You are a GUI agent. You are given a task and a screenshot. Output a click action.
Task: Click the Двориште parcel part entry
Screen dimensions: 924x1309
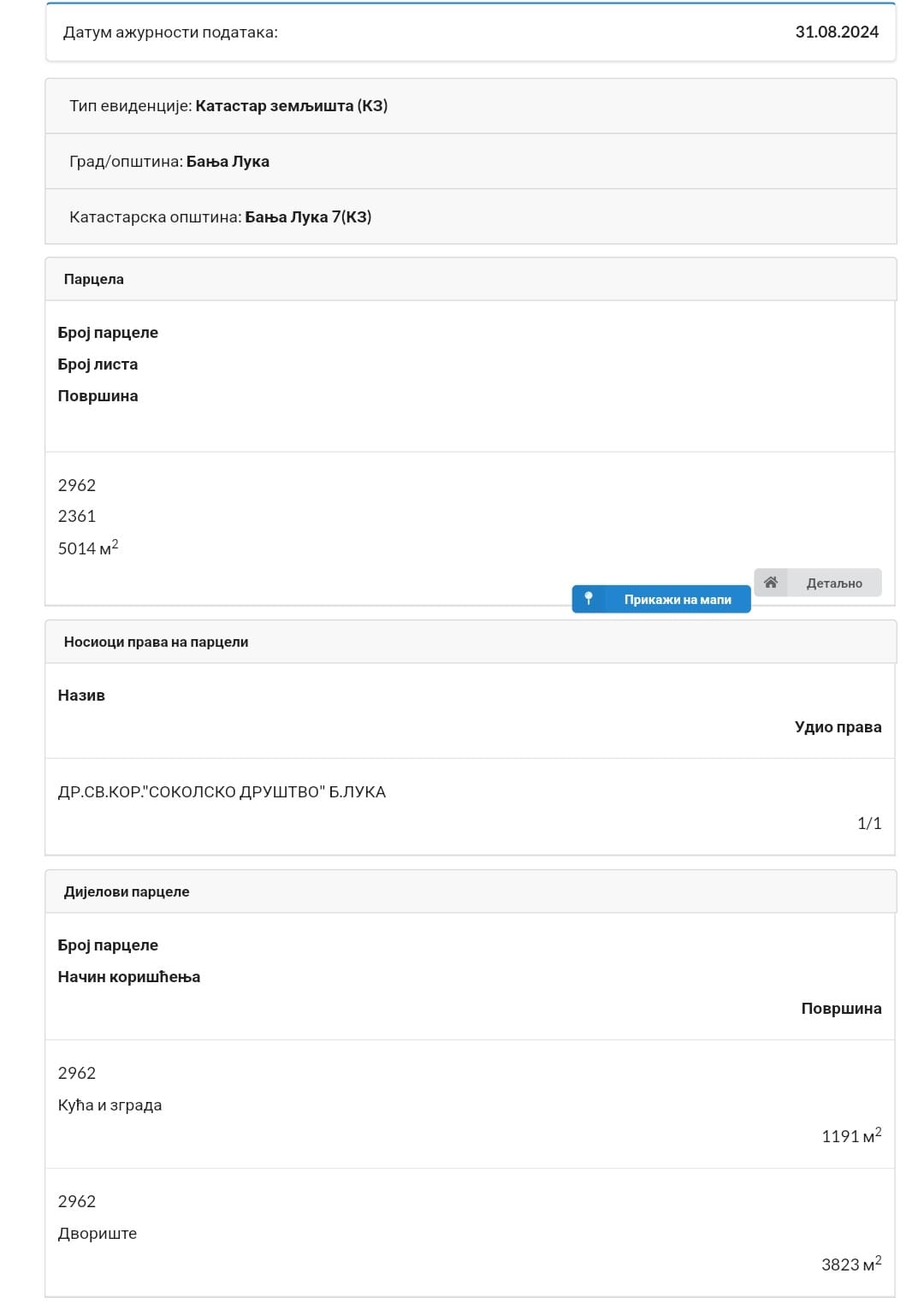98,1233
